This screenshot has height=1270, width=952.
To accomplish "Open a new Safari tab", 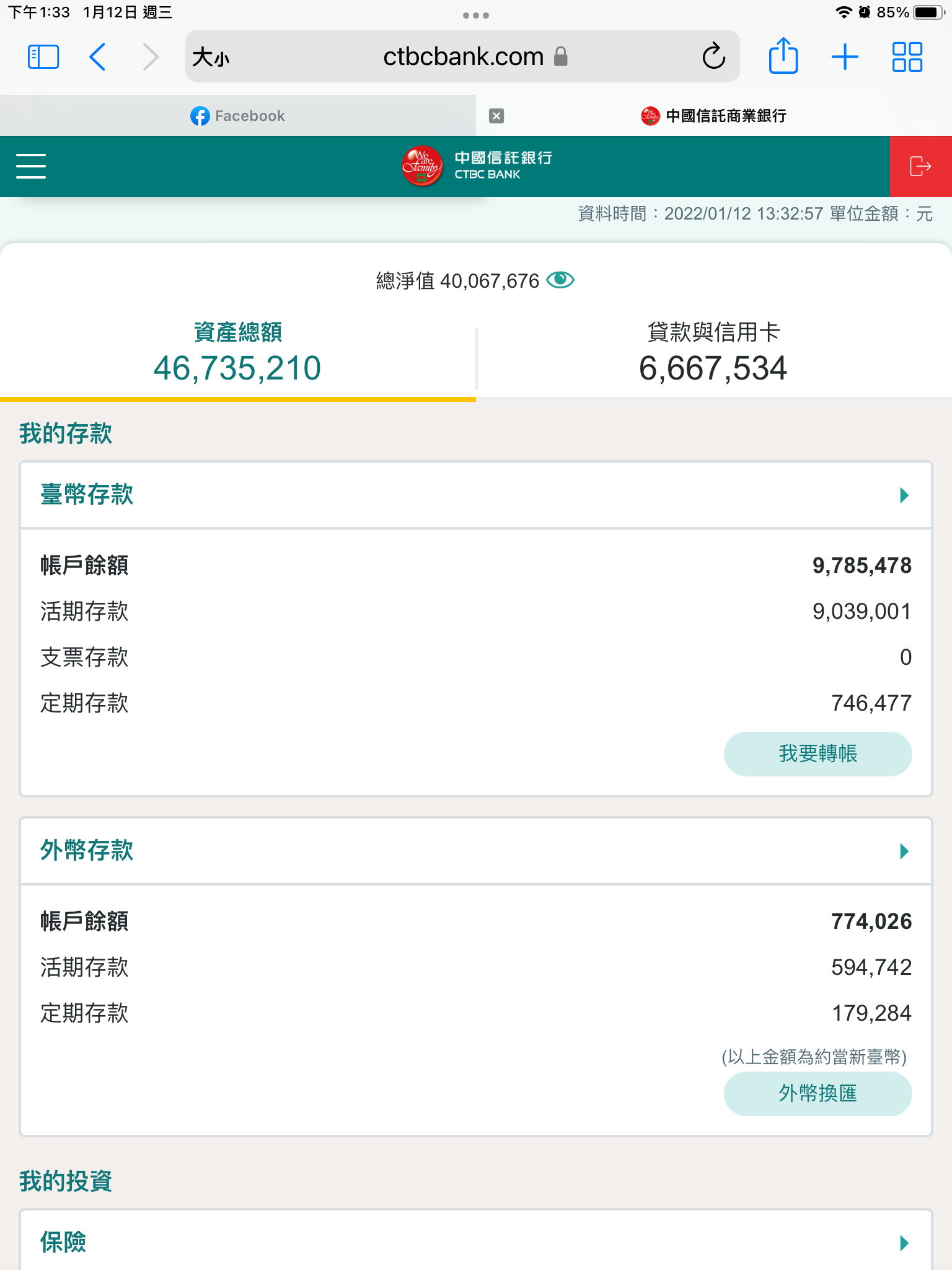I will [845, 57].
